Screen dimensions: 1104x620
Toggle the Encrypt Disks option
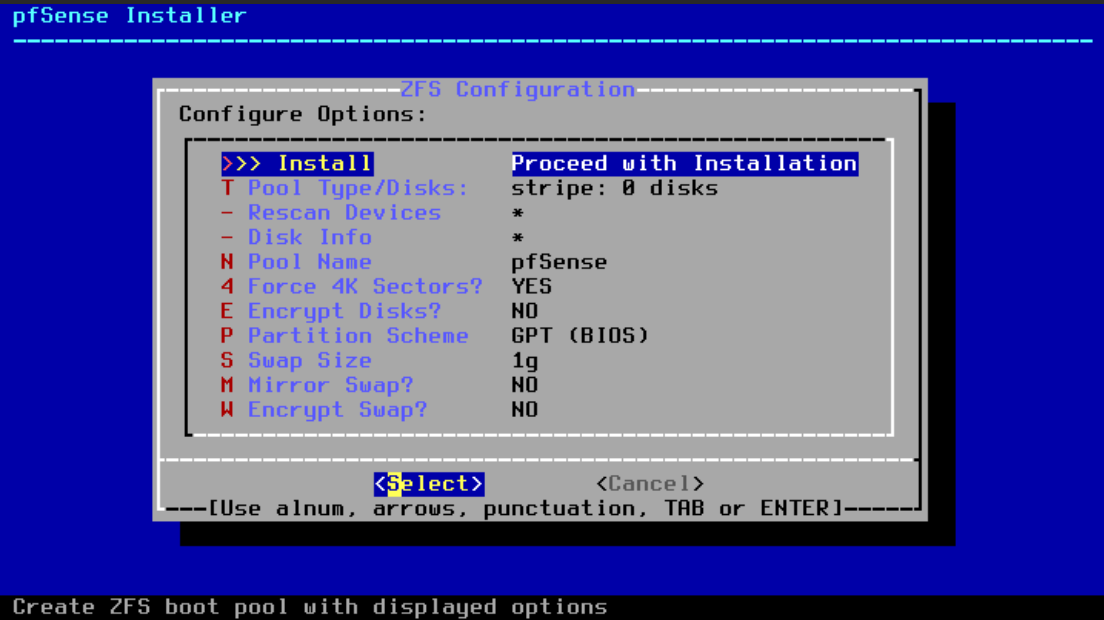coord(344,311)
